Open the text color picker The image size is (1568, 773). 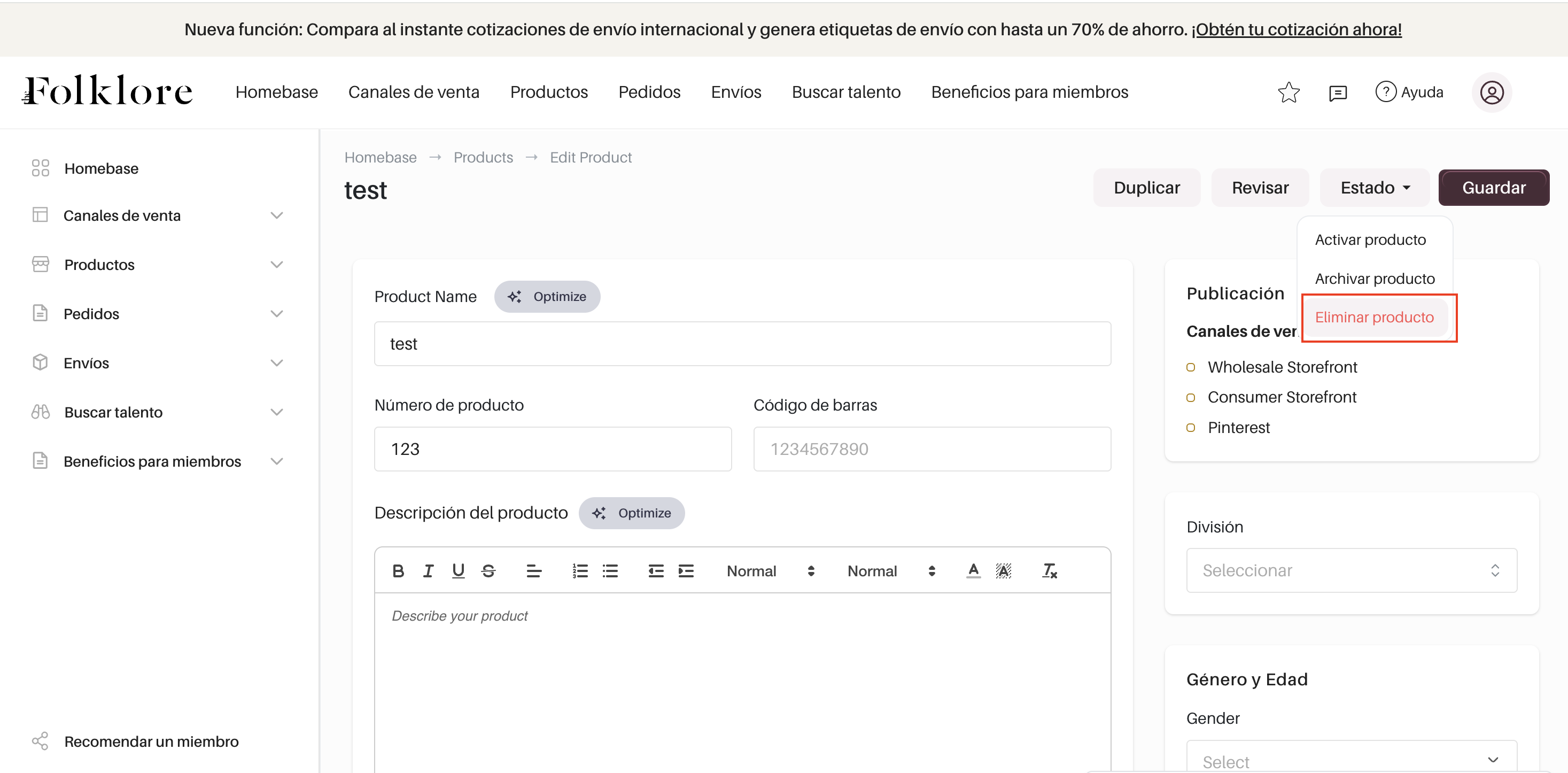[973, 571]
